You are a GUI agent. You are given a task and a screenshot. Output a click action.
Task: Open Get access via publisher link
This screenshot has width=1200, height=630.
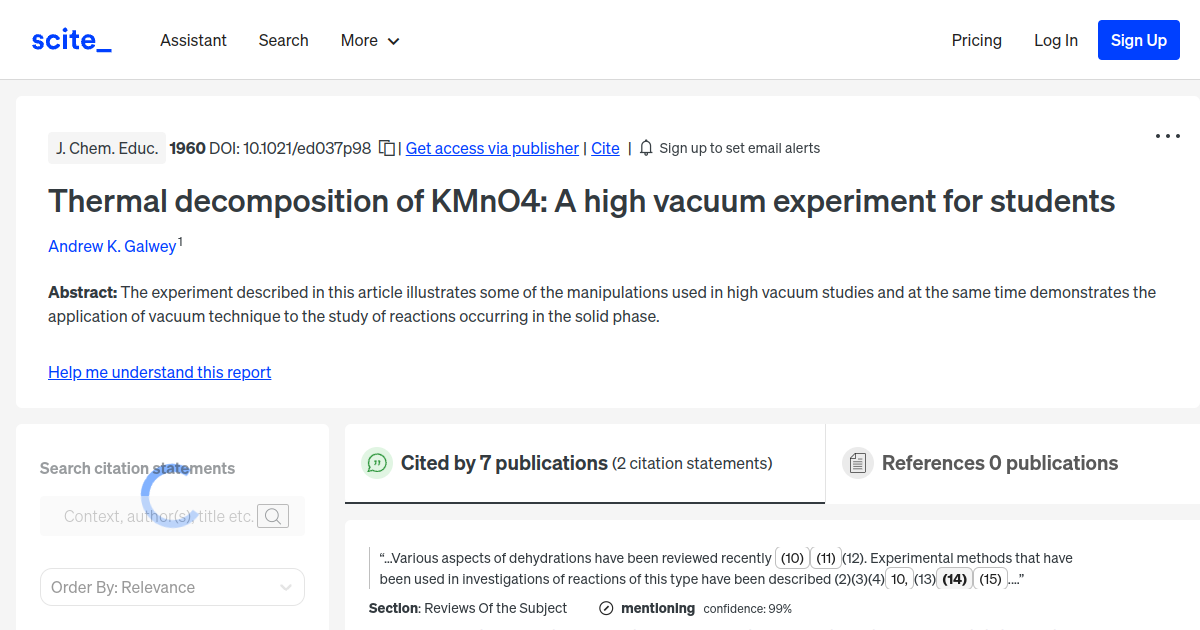coord(491,148)
